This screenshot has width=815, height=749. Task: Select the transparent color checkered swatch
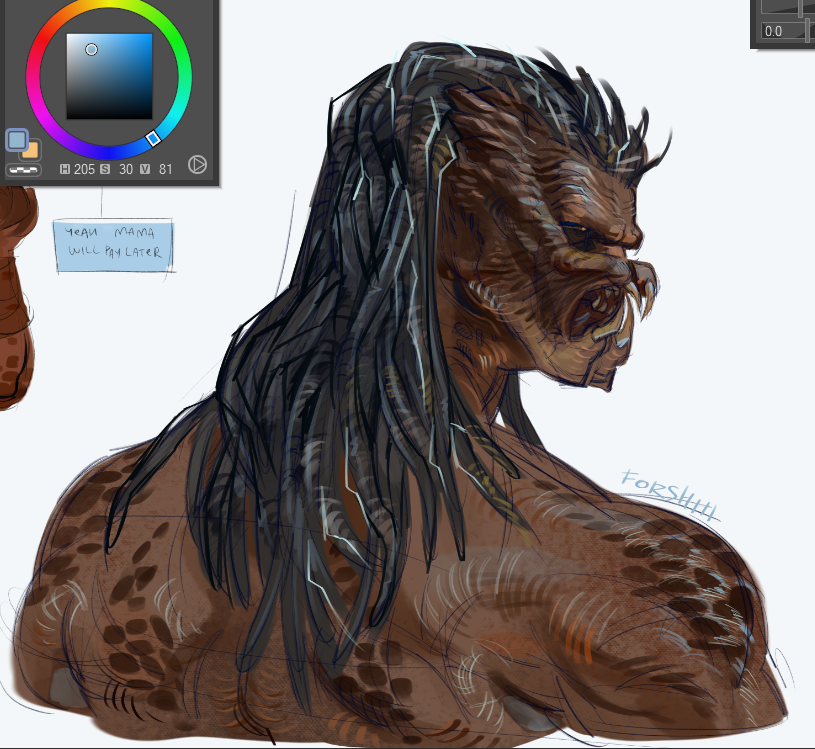23,170
